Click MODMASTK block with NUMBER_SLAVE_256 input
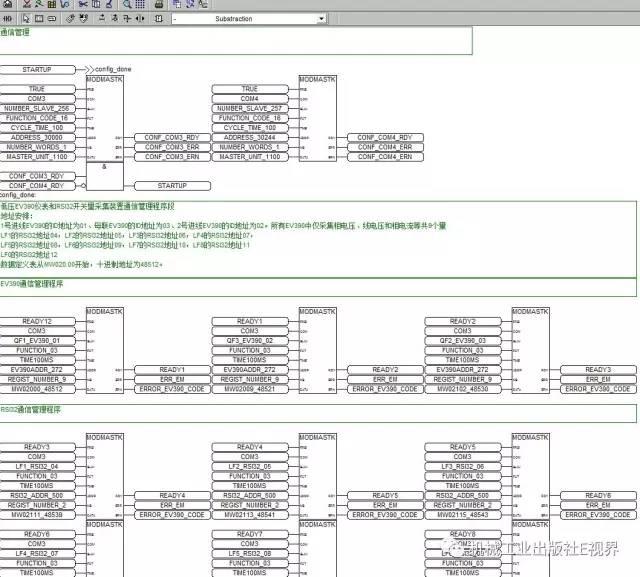 click(104, 118)
